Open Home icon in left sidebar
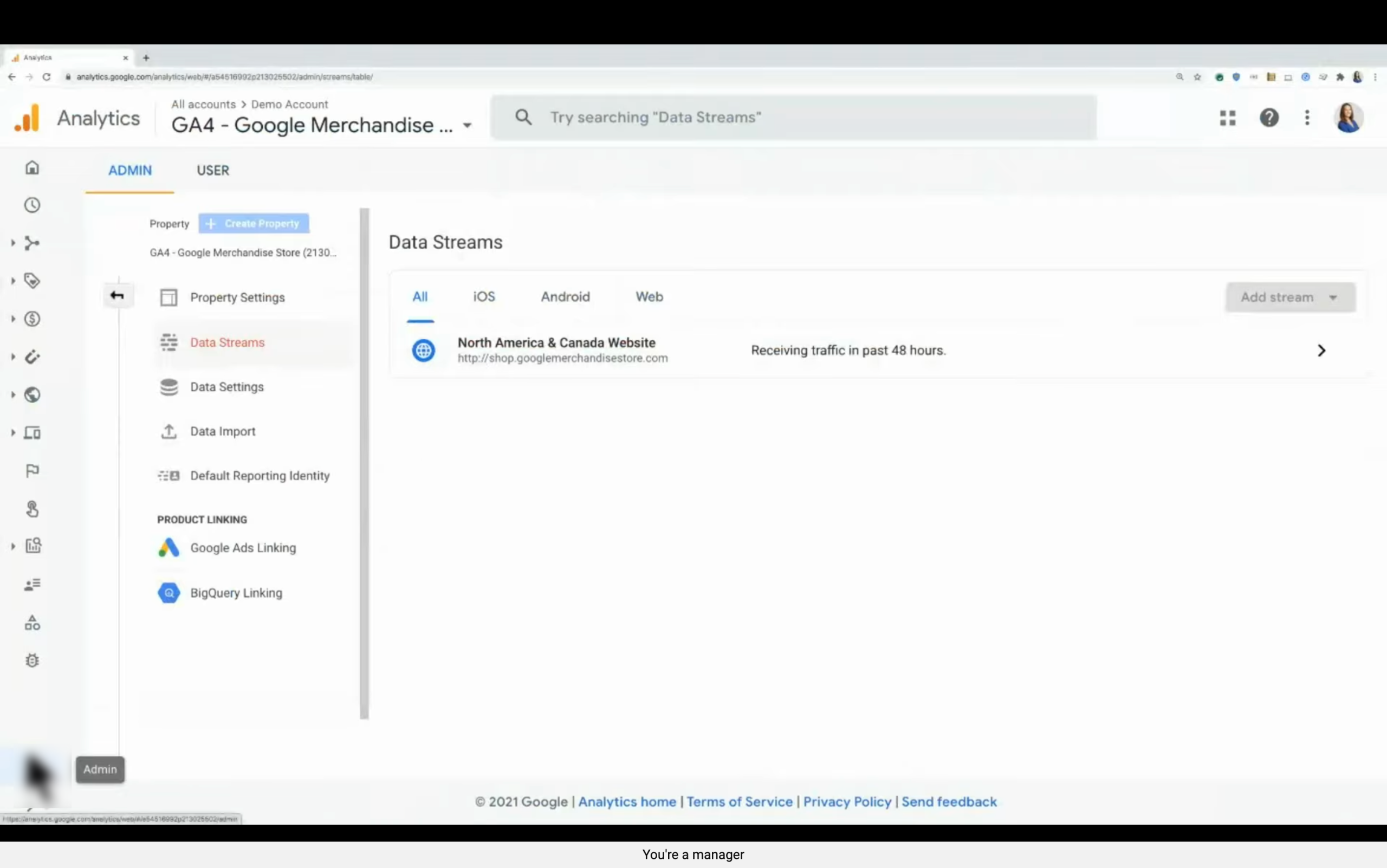 point(32,167)
